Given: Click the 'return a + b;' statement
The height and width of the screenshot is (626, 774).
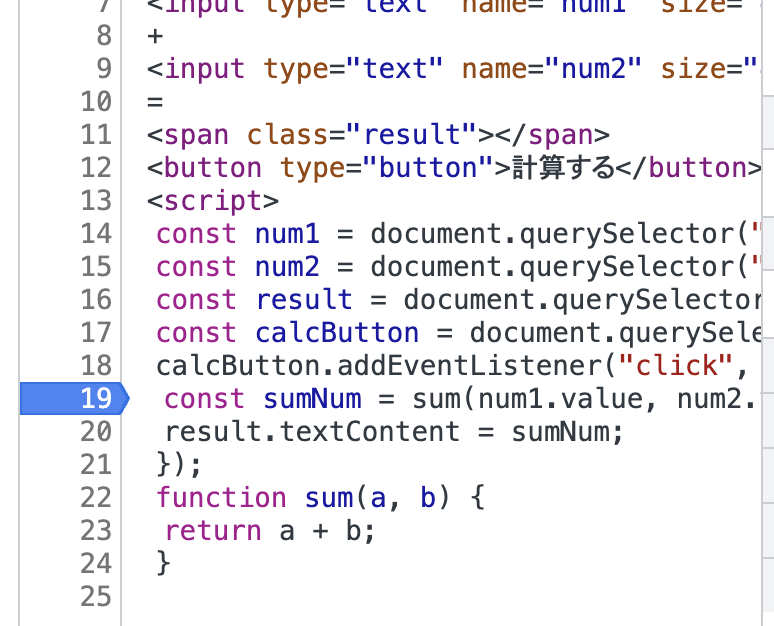Looking at the screenshot, I should tap(270, 531).
